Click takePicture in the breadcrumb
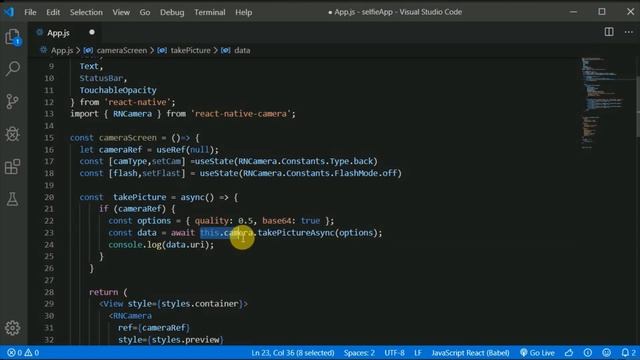Viewport: 640px width, 360px height. 190,51
